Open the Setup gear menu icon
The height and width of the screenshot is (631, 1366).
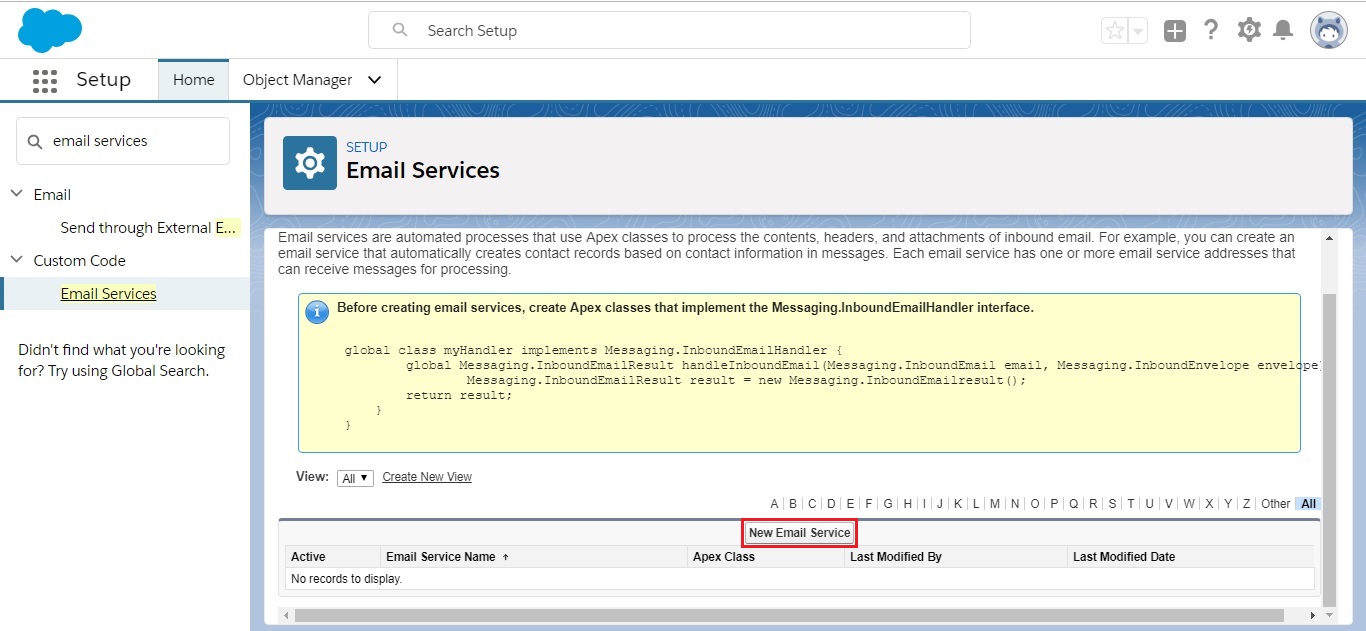(x=1249, y=30)
